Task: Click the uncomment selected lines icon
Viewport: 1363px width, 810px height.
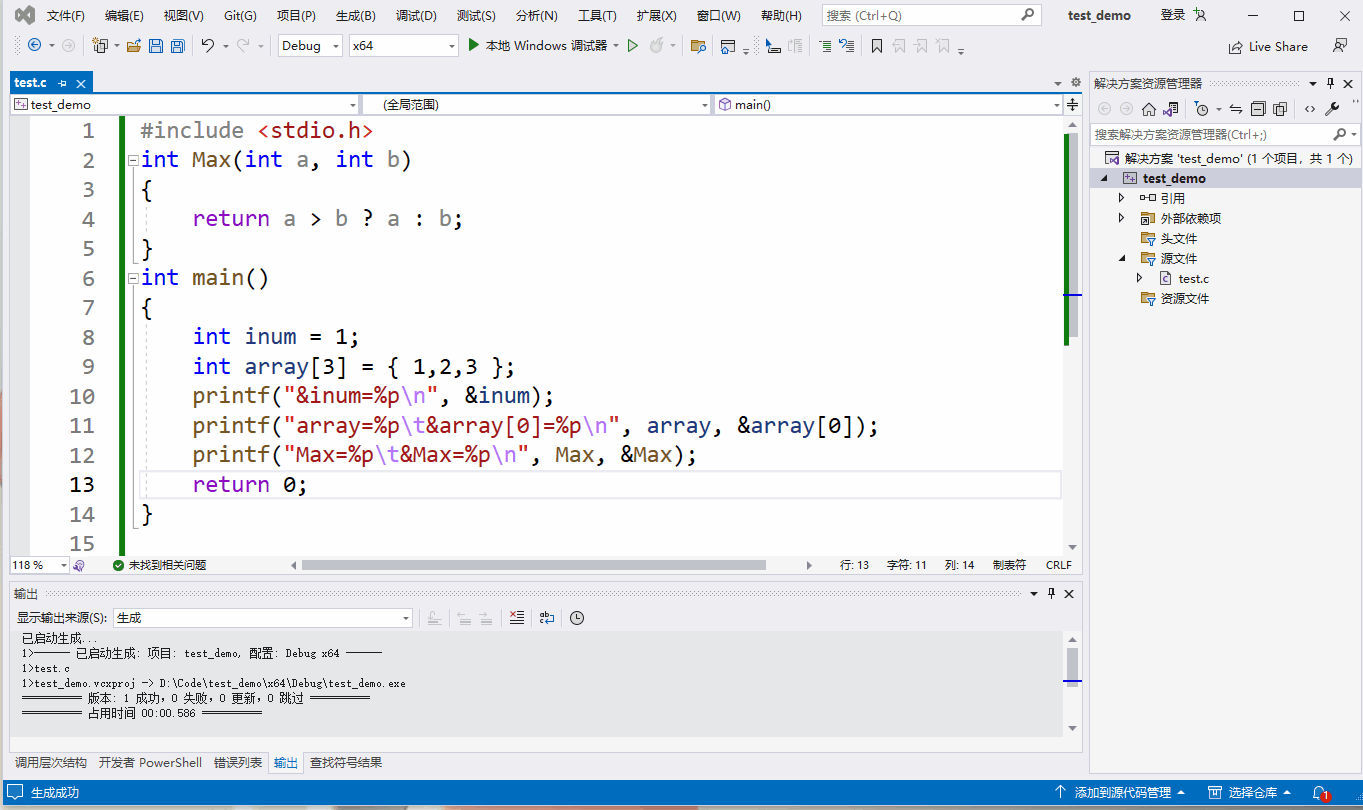Action: pyautogui.click(x=847, y=46)
